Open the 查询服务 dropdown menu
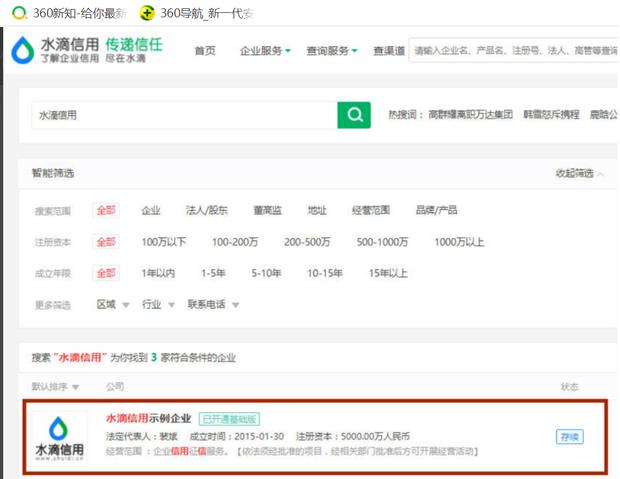The height and width of the screenshot is (479, 620). (331, 51)
